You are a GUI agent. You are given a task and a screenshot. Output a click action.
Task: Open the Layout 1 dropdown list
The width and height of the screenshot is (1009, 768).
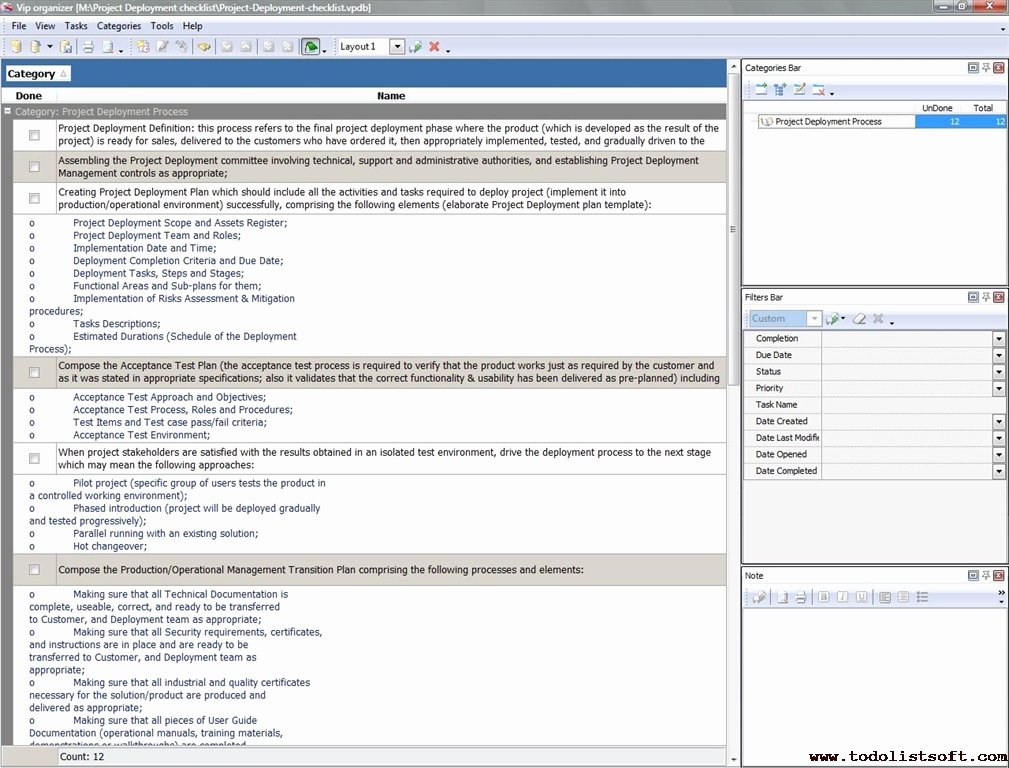(397, 46)
